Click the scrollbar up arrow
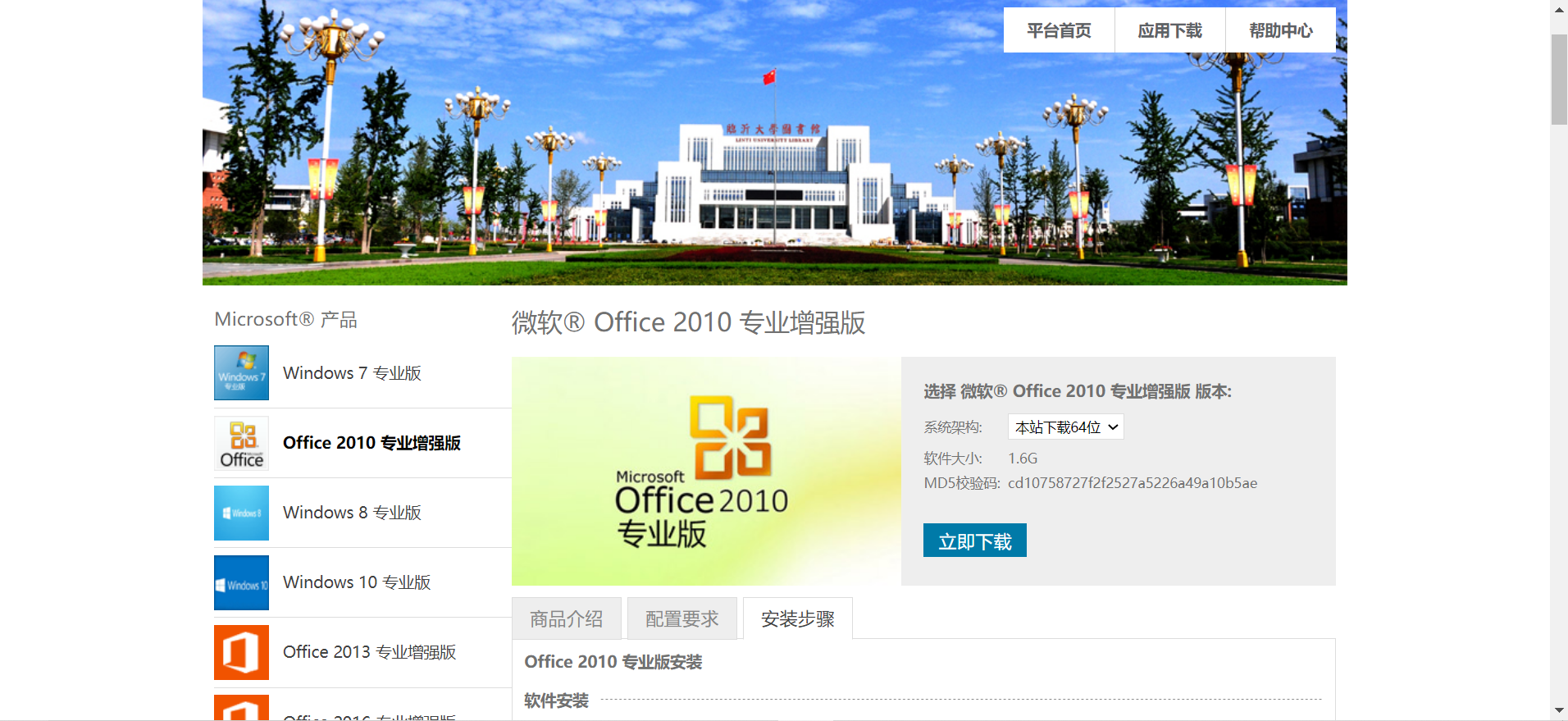The width and height of the screenshot is (1568, 721). pyautogui.click(x=1559, y=9)
